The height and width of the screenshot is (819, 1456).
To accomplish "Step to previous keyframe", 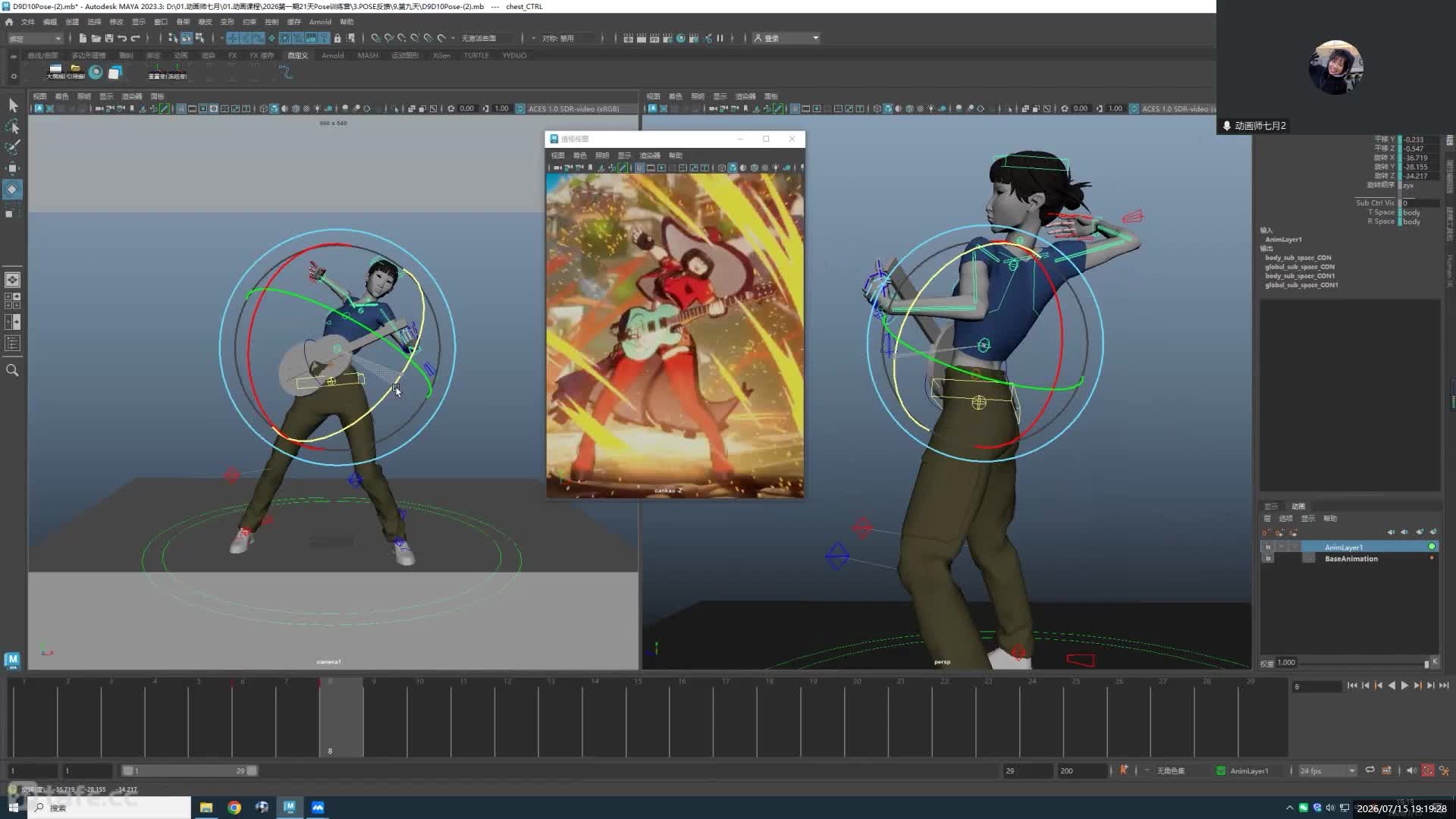I will [1379, 686].
